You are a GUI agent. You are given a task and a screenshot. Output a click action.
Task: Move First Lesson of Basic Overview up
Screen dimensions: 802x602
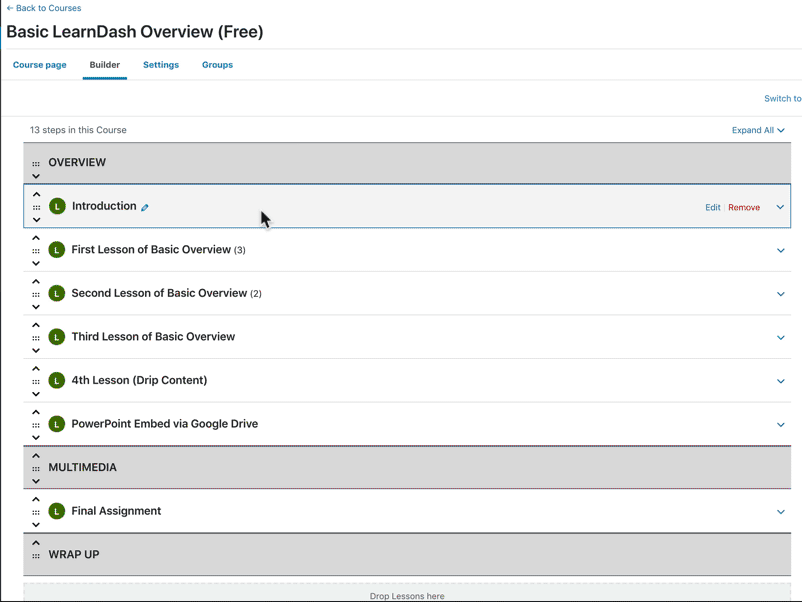(x=36, y=236)
